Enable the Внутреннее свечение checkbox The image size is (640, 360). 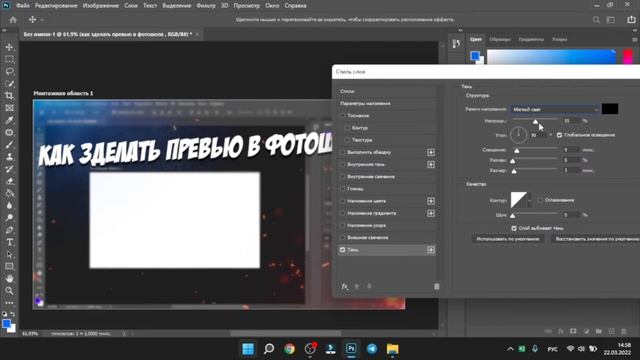pyautogui.click(x=343, y=177)
